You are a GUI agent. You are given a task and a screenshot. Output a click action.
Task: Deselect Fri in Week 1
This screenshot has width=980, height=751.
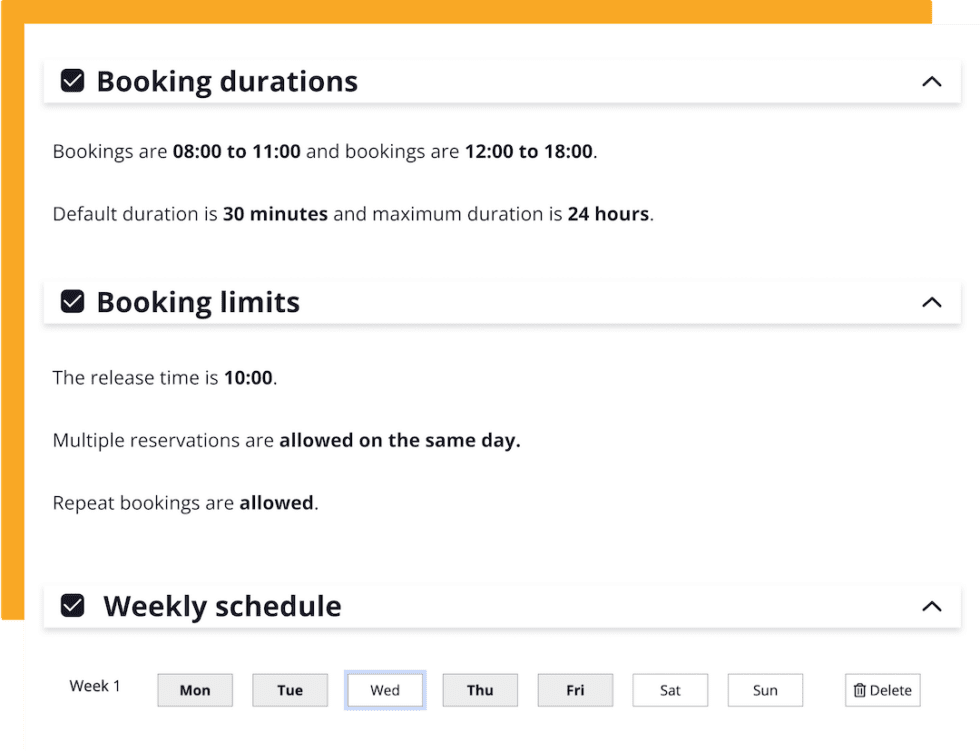(x=575, y=690)
